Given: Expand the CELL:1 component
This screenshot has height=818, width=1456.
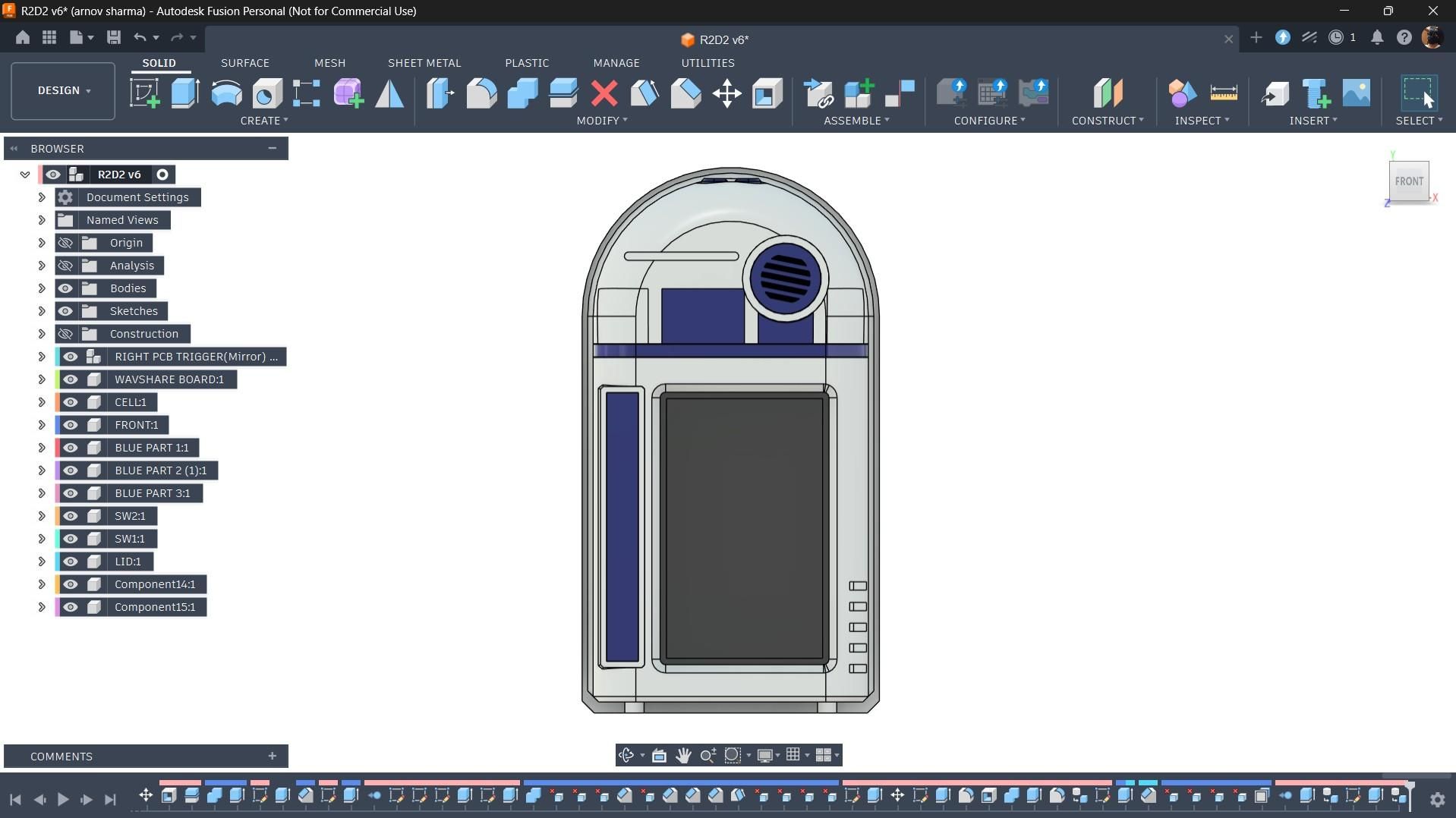Looking at the screenshot, I should click(42, 402).
